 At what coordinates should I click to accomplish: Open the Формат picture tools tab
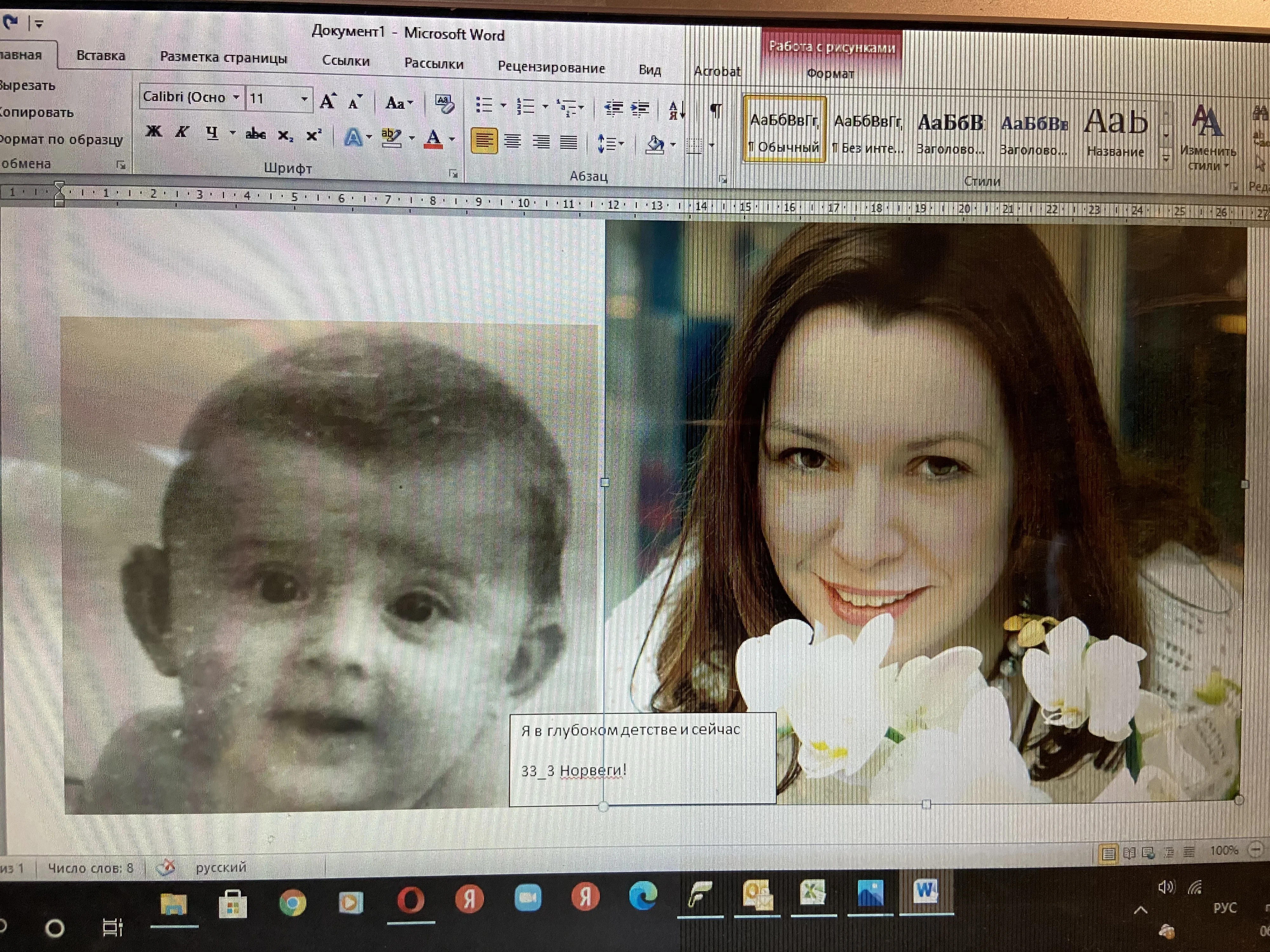coord(830,73)
